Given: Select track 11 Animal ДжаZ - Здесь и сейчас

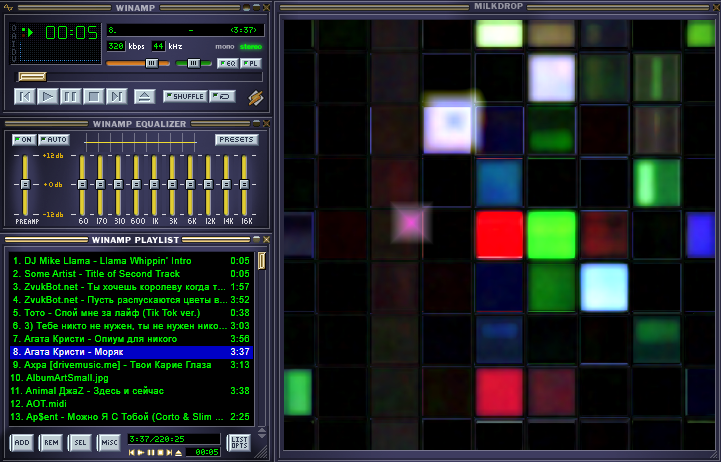Looking at the screenshot, I should coord(131,391).
